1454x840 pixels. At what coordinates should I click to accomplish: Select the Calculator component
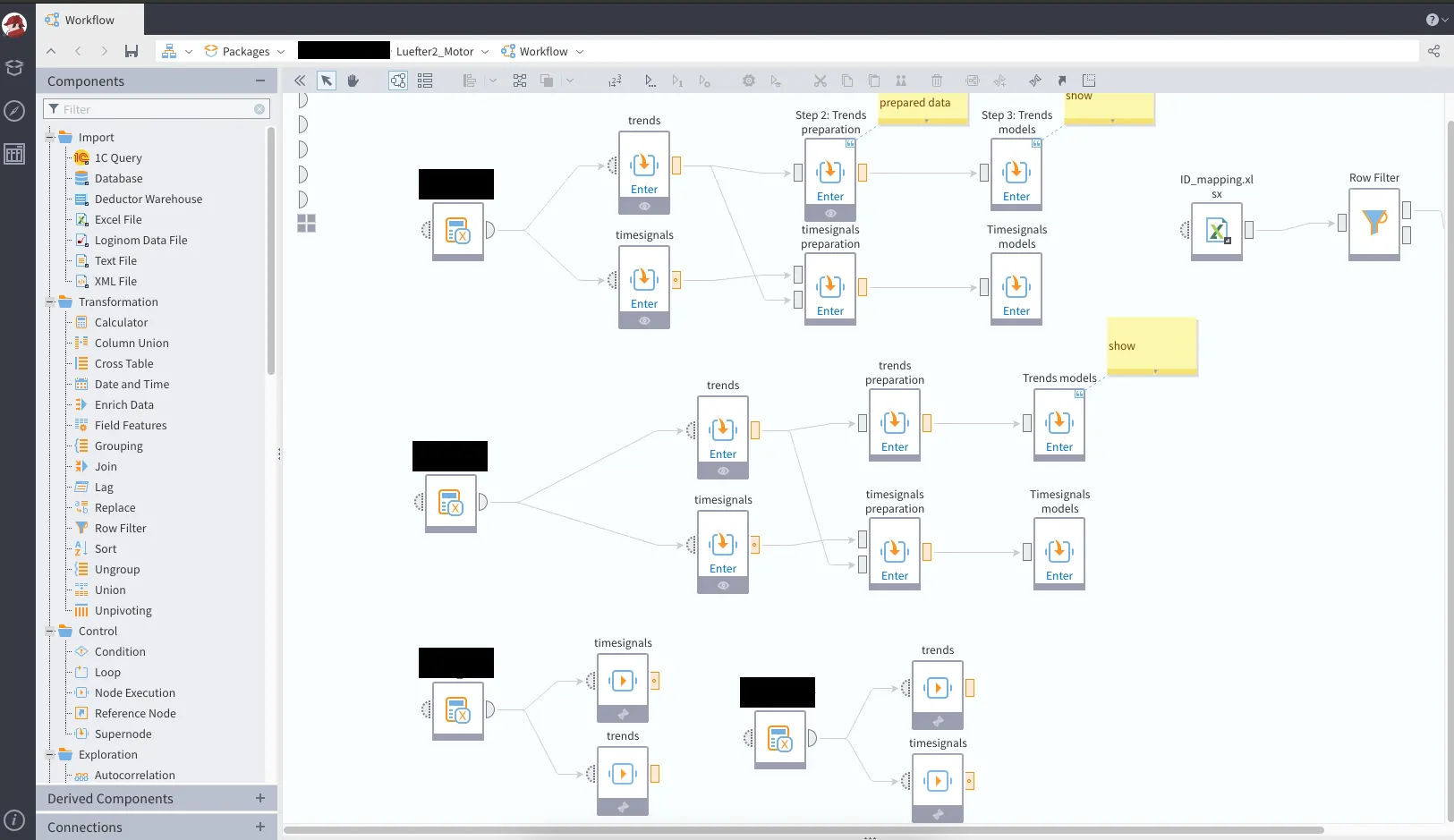[x=121, y=322]
